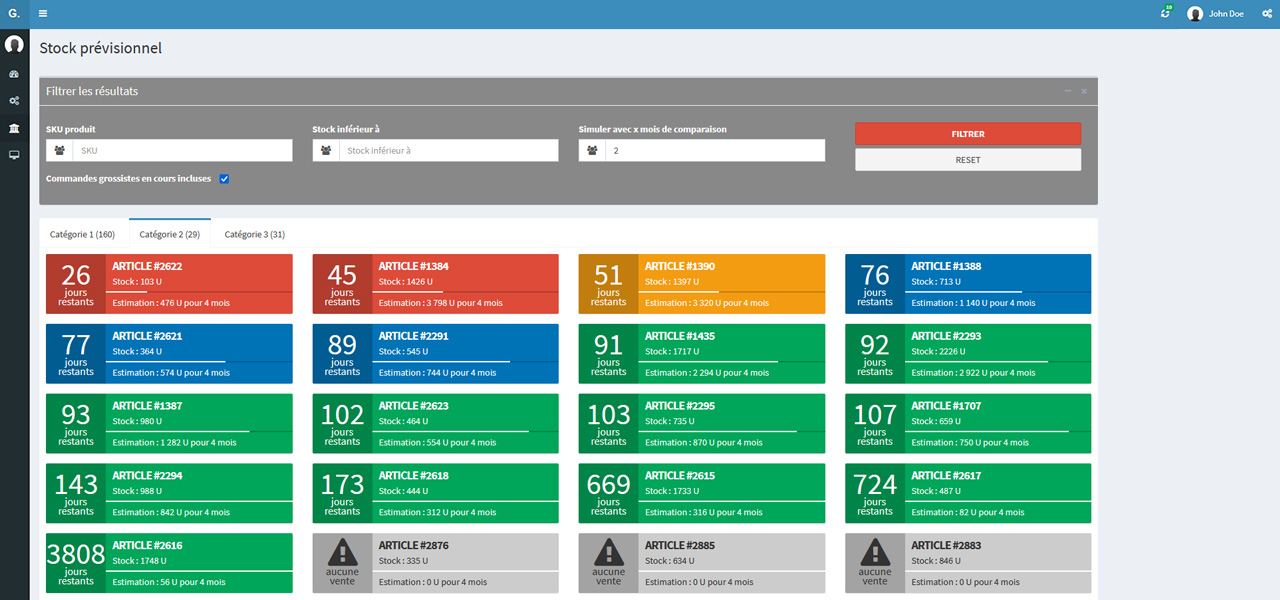Open the John Doe user menu
The height and width of the screenshot is (600, 1280).
click(1216, 14)
